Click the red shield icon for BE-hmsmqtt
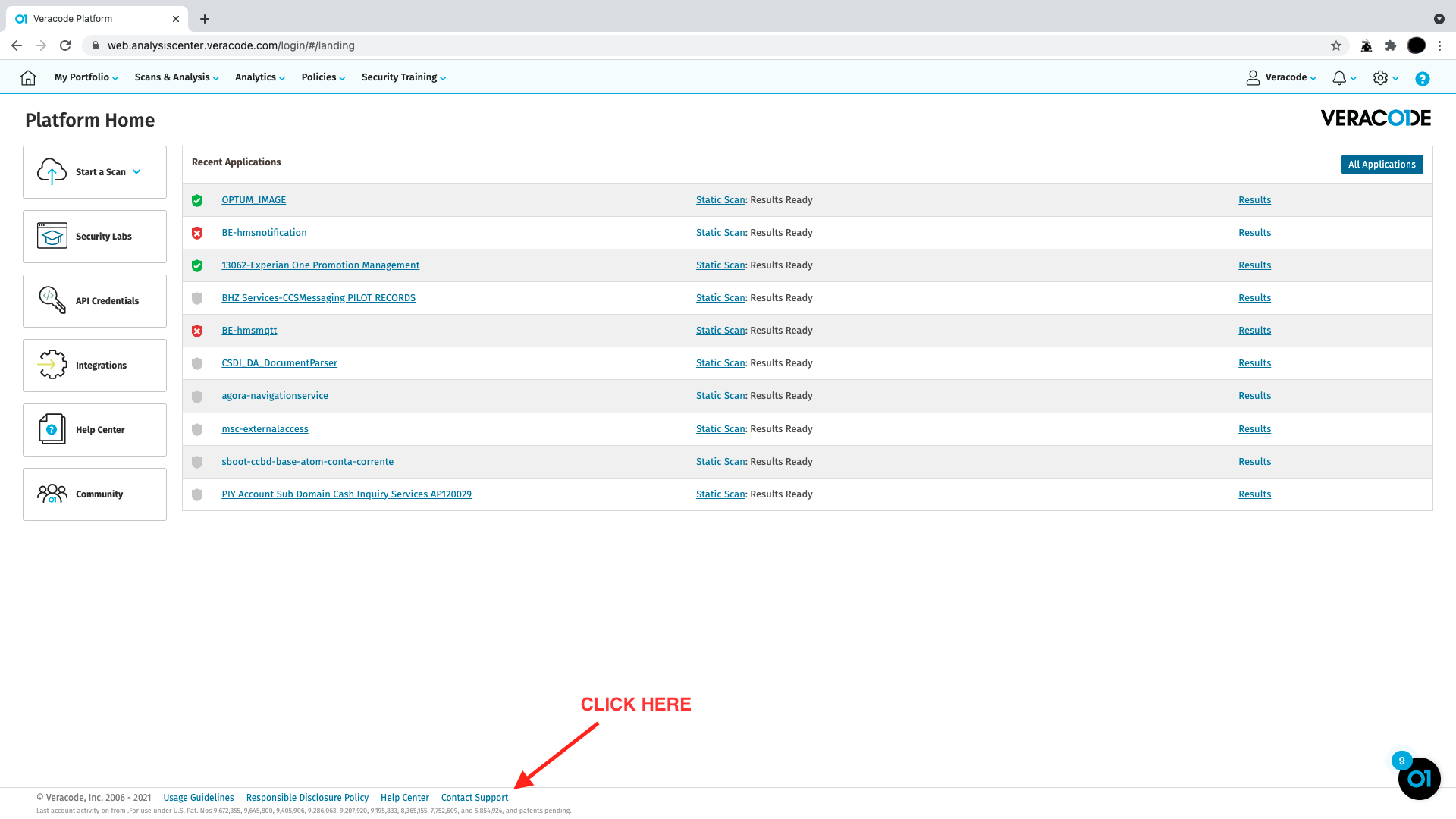The width and height of the screenshot is (1456, 819). click(x=197, y=331)
